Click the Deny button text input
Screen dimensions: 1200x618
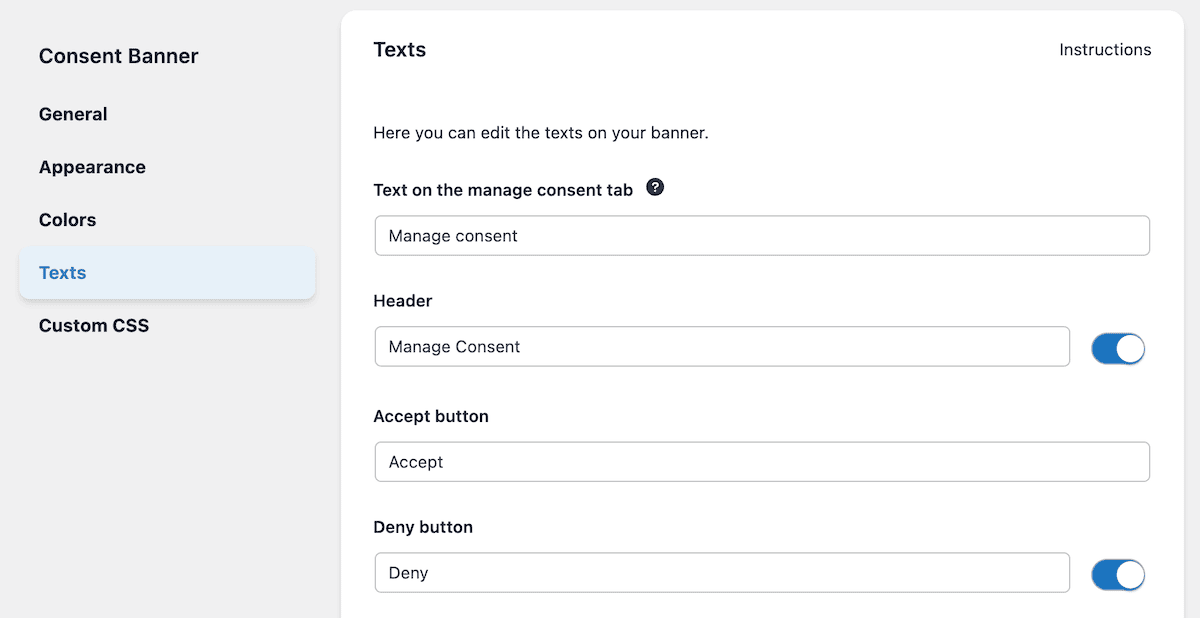[x=722, y=573]
